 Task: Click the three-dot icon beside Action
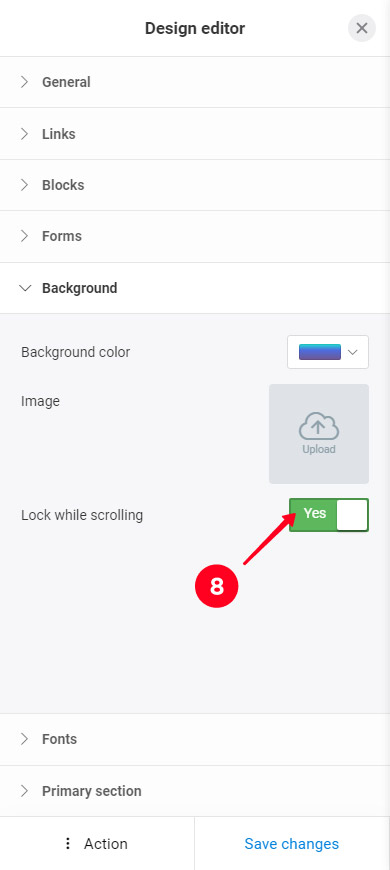point(68,843)
